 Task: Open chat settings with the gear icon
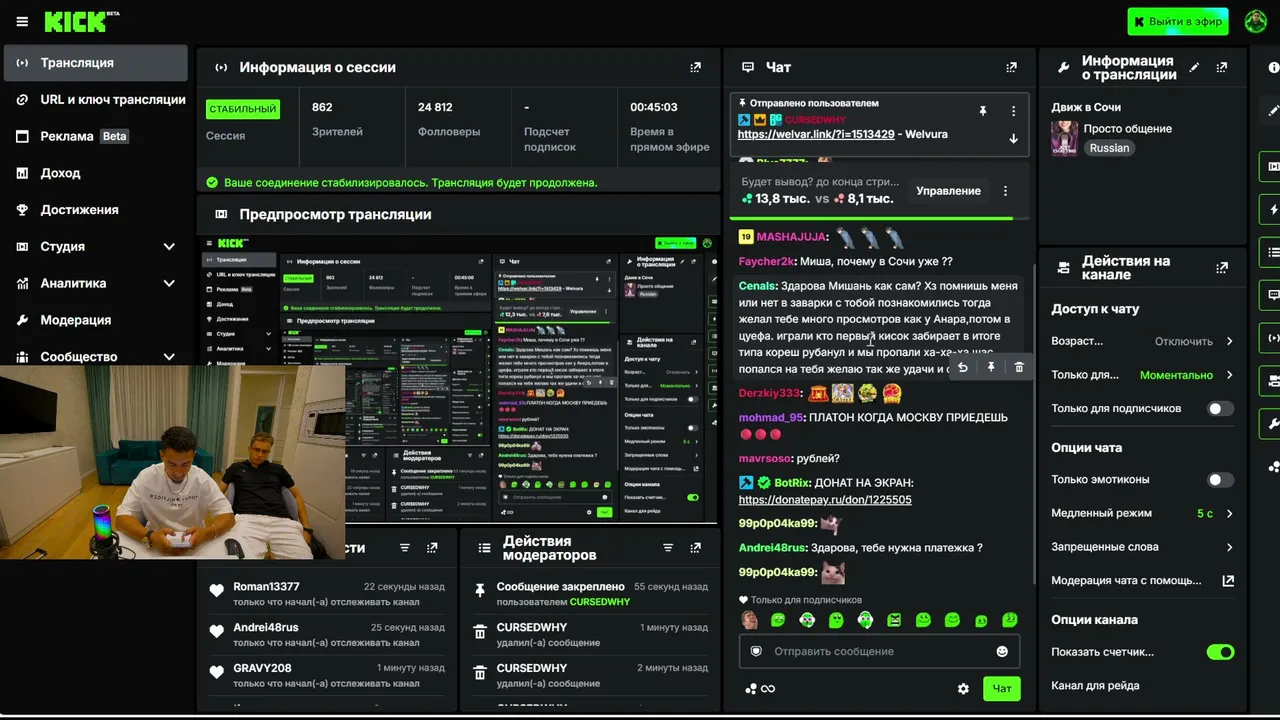963,689
